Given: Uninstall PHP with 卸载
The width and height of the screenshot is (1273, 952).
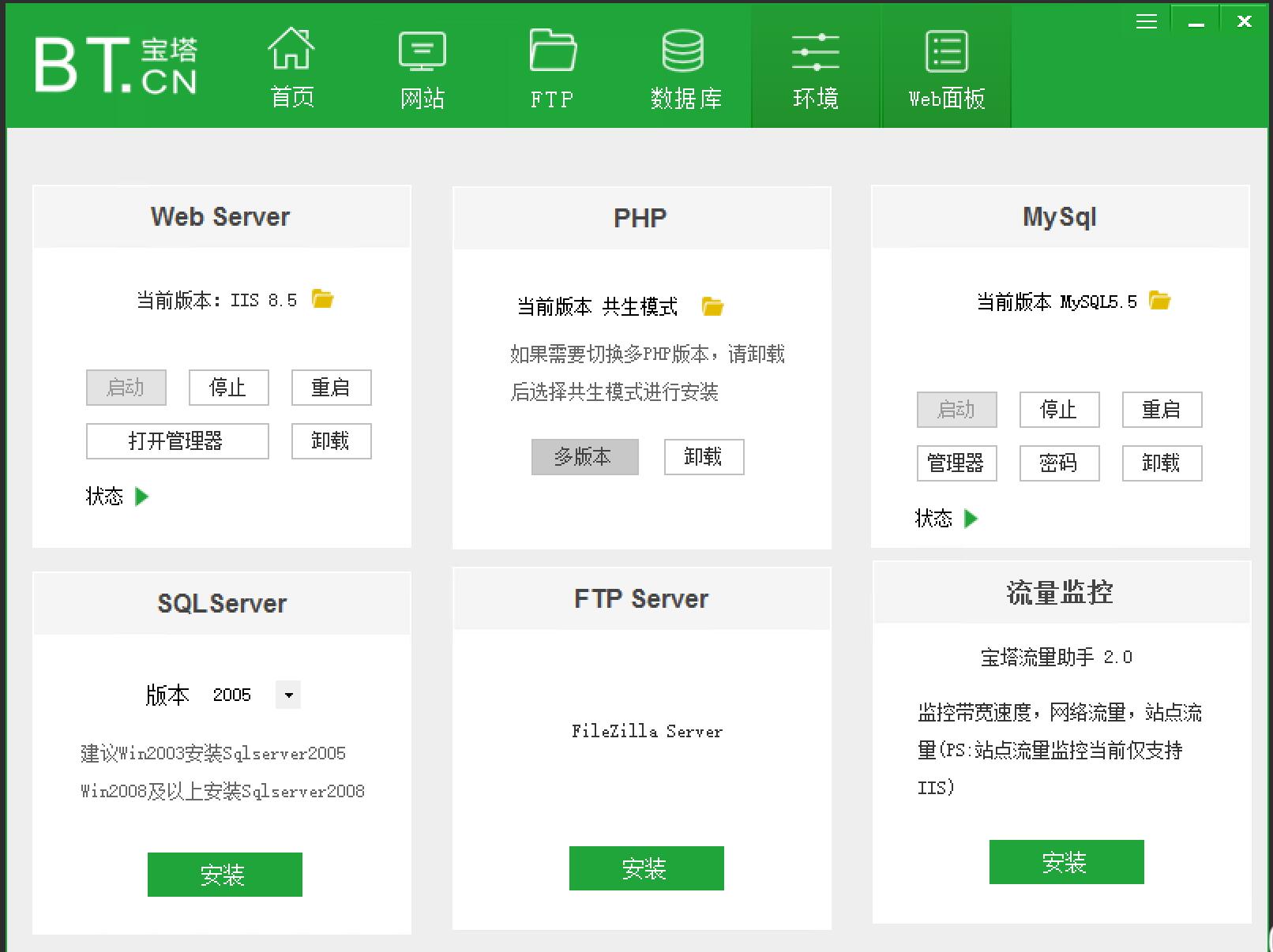Looking at the screenshot, I should pyautogui.click(x=704, y=457).
